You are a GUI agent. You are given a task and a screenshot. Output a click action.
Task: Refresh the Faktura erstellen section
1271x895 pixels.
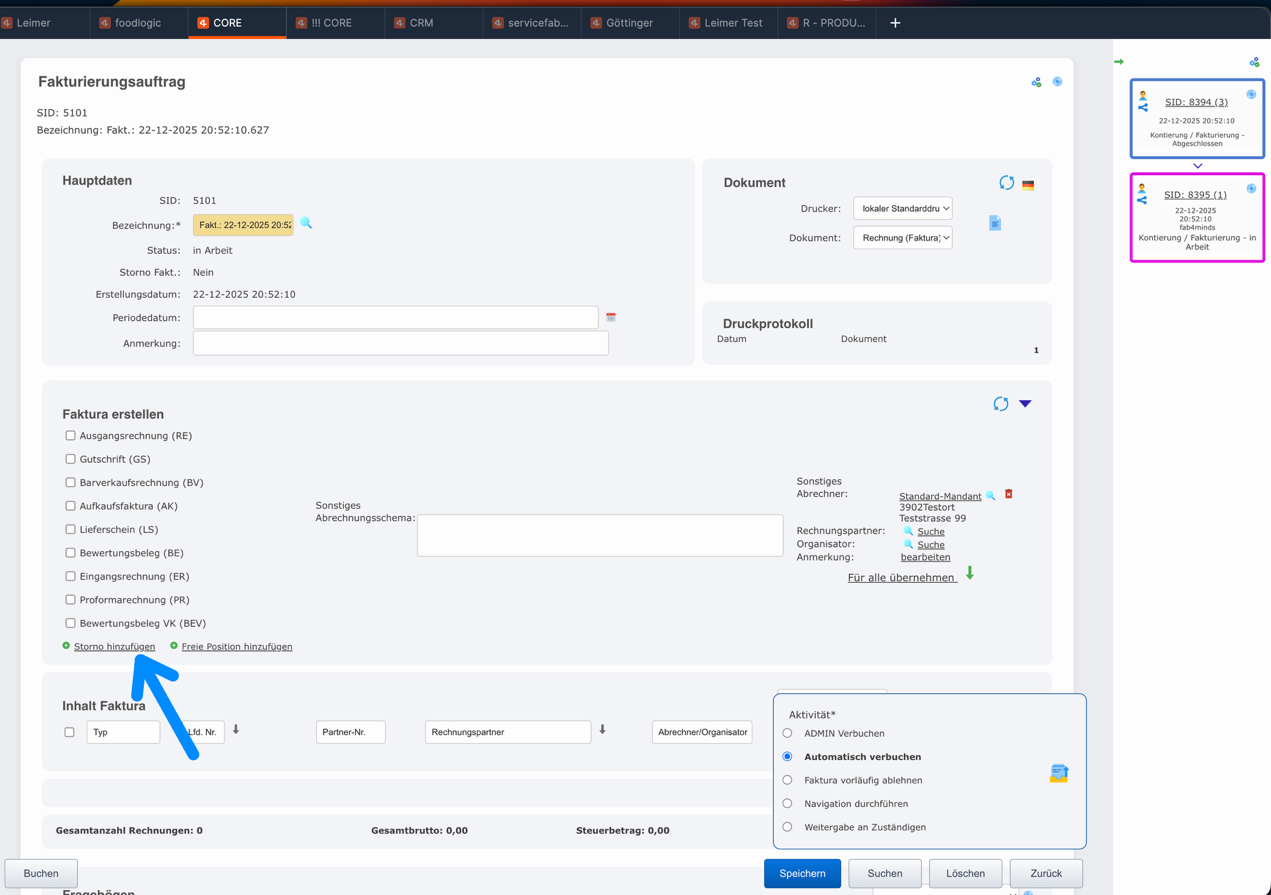[1000, 404]
